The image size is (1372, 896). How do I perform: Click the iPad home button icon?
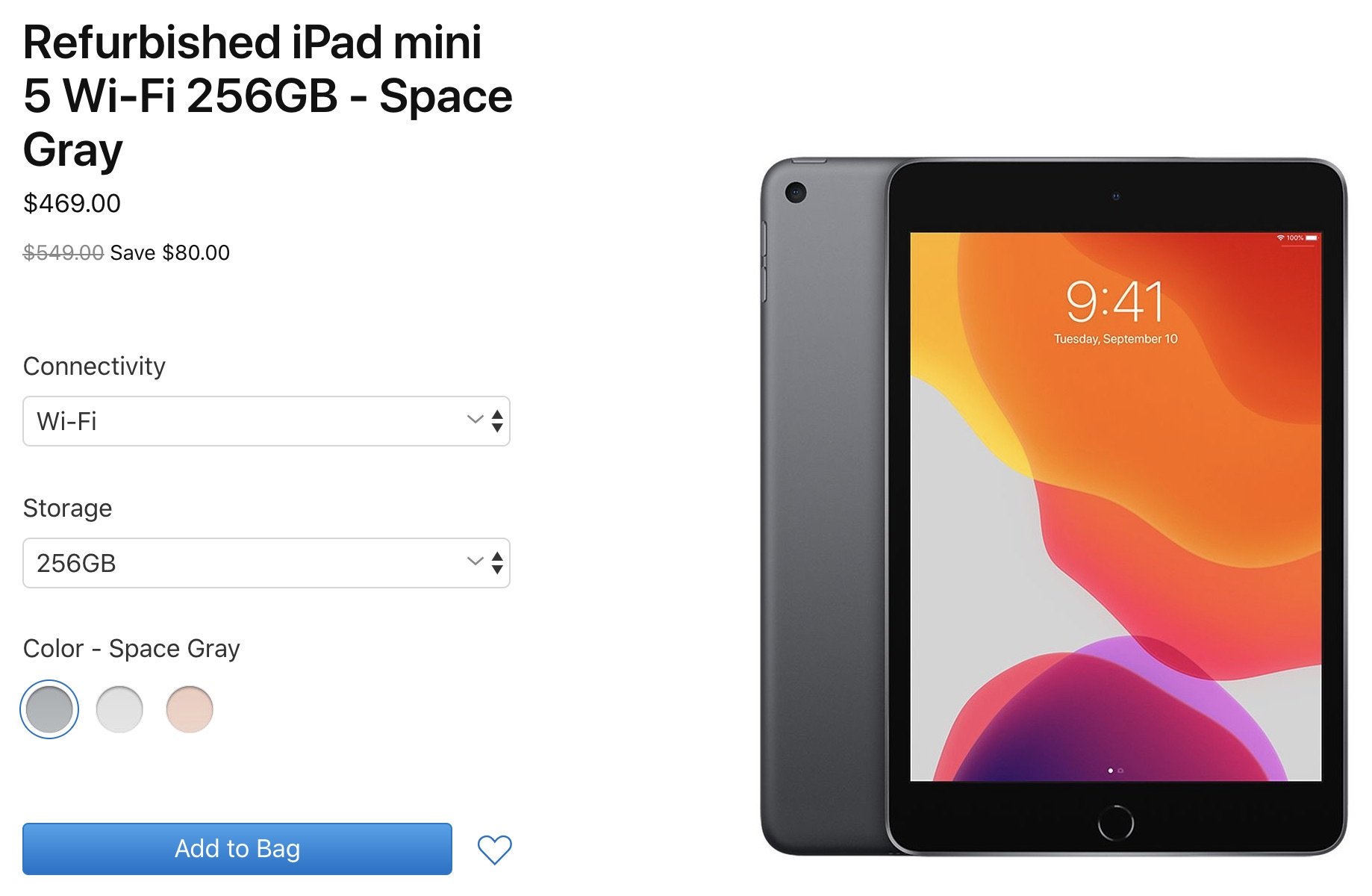(x=1115, y=824)
